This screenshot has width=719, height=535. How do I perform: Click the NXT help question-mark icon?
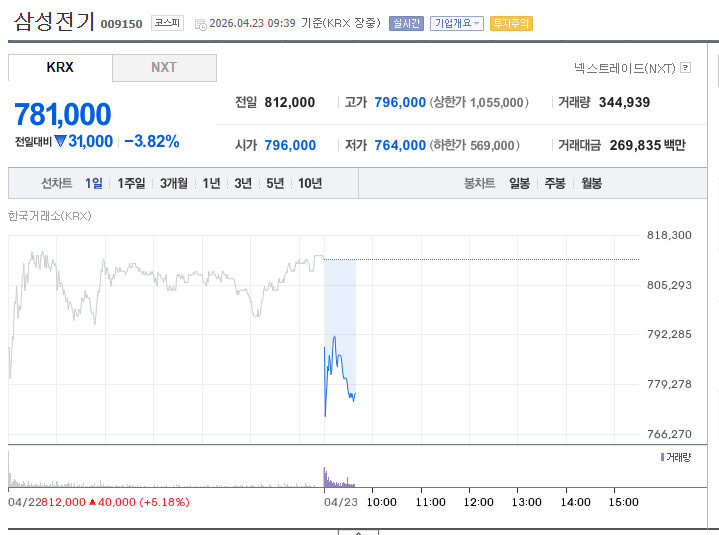[686, 68]
